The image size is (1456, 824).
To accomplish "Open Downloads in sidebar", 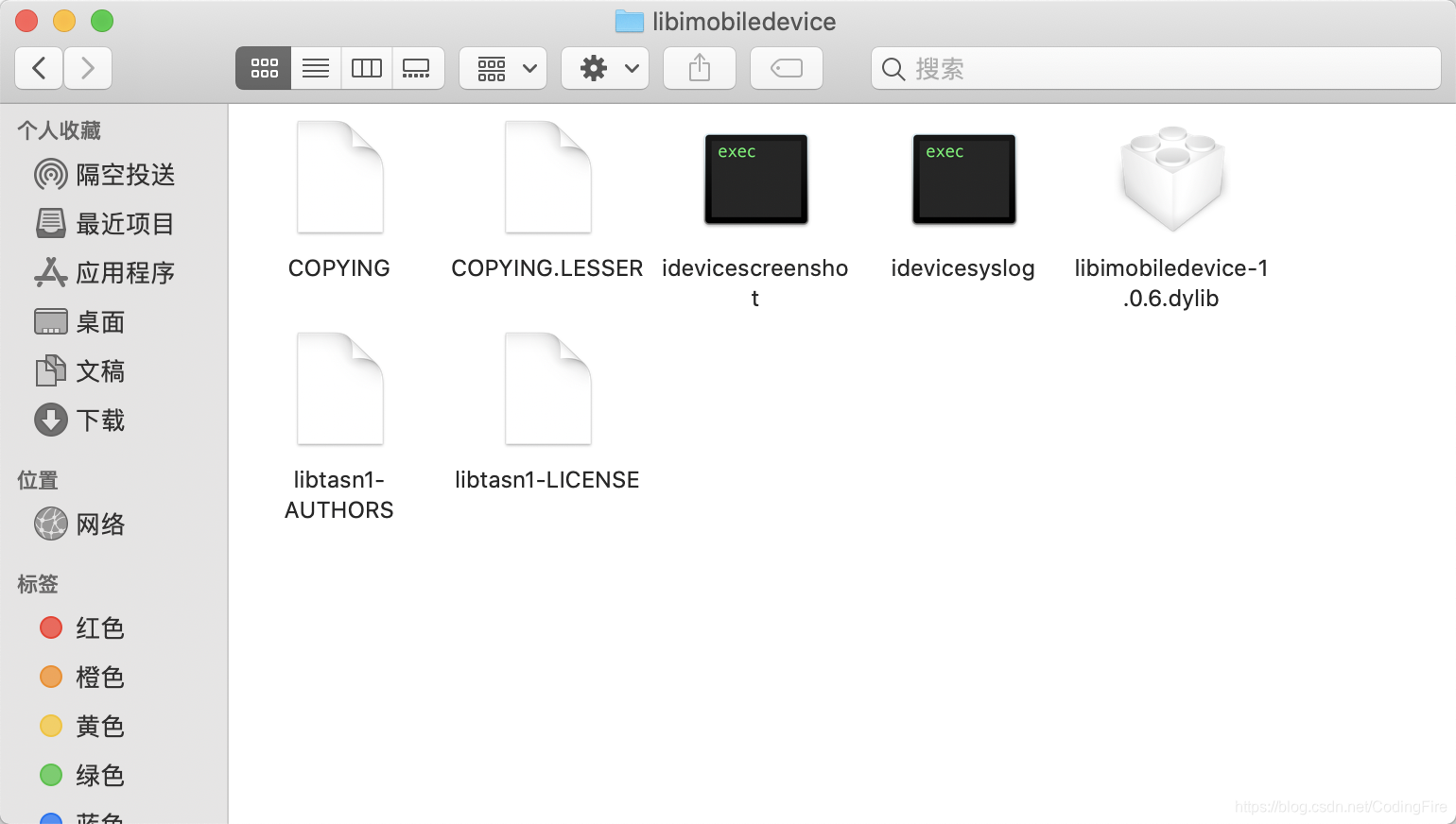I will tap(113, 421).
